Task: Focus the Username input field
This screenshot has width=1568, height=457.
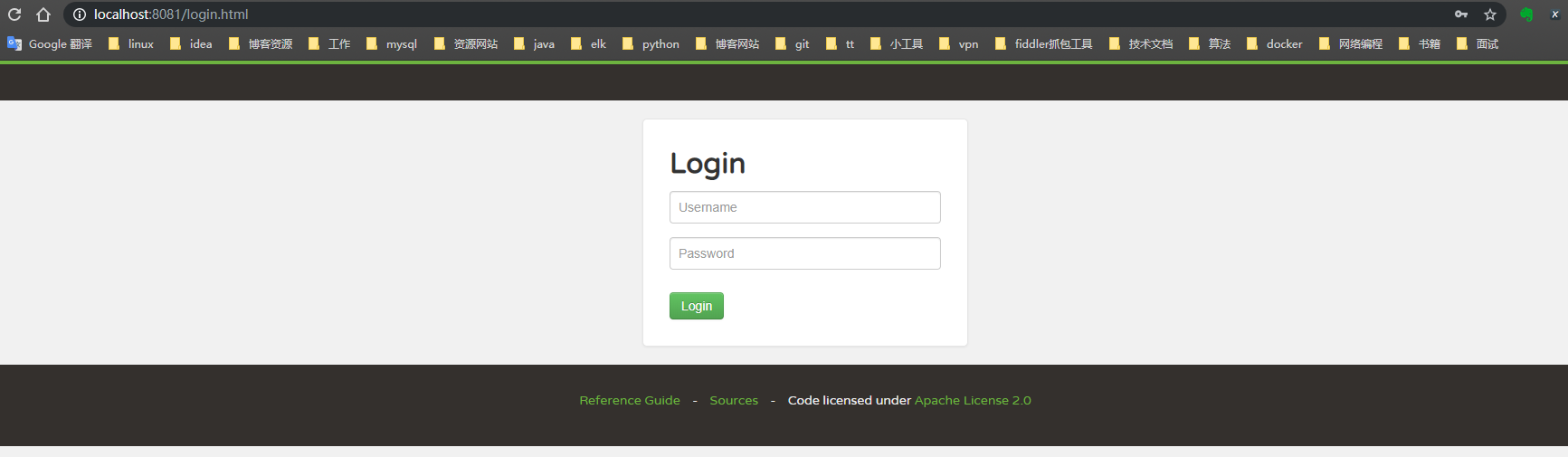Action: pos(805,207)
